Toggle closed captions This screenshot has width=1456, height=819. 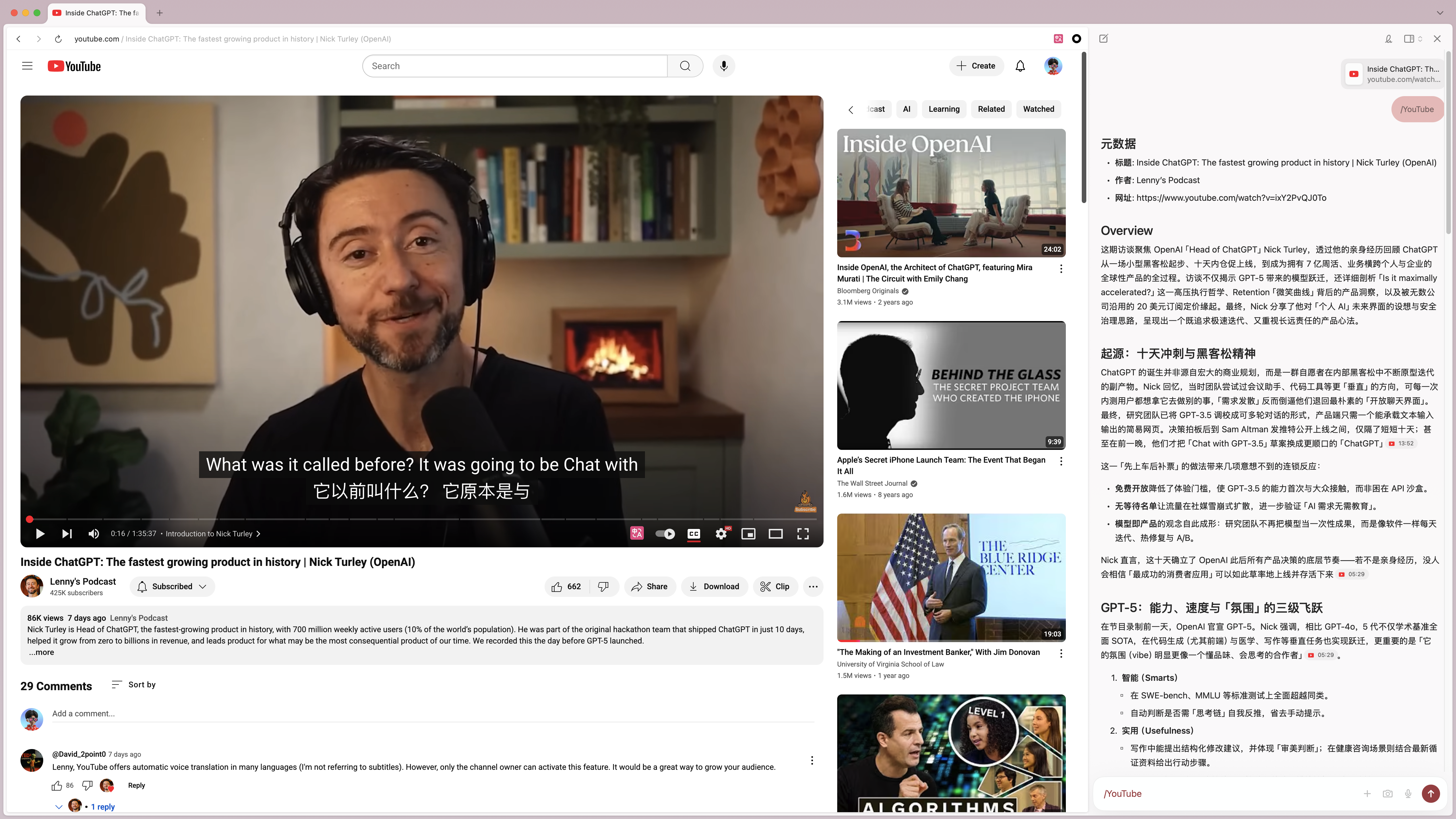[x=694, y=533]
